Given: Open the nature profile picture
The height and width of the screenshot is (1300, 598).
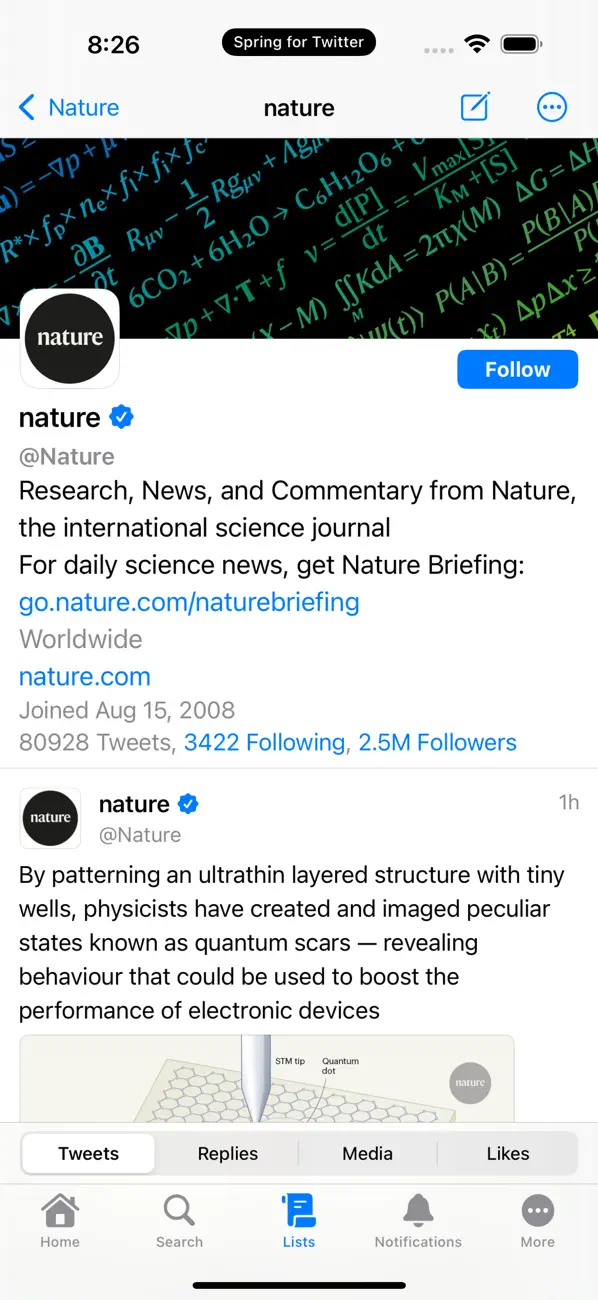Looking at the screenshot, I should (69, 338).
